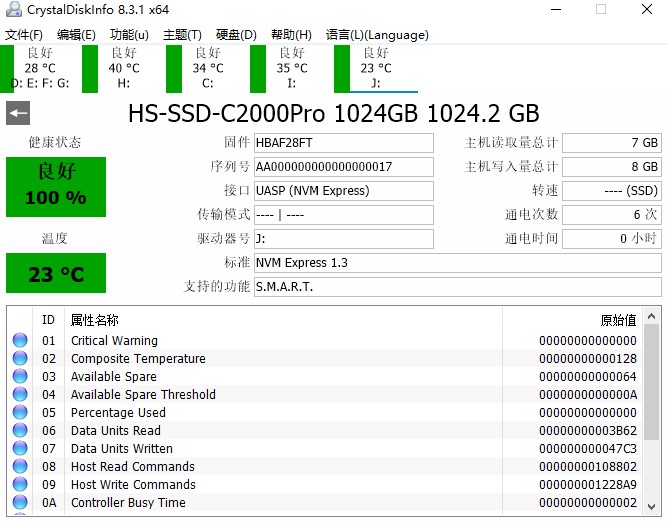Viewport: 668px width, 524px height.
Task: Close the CrystalDiskInfo window
Action: [647, 9]
